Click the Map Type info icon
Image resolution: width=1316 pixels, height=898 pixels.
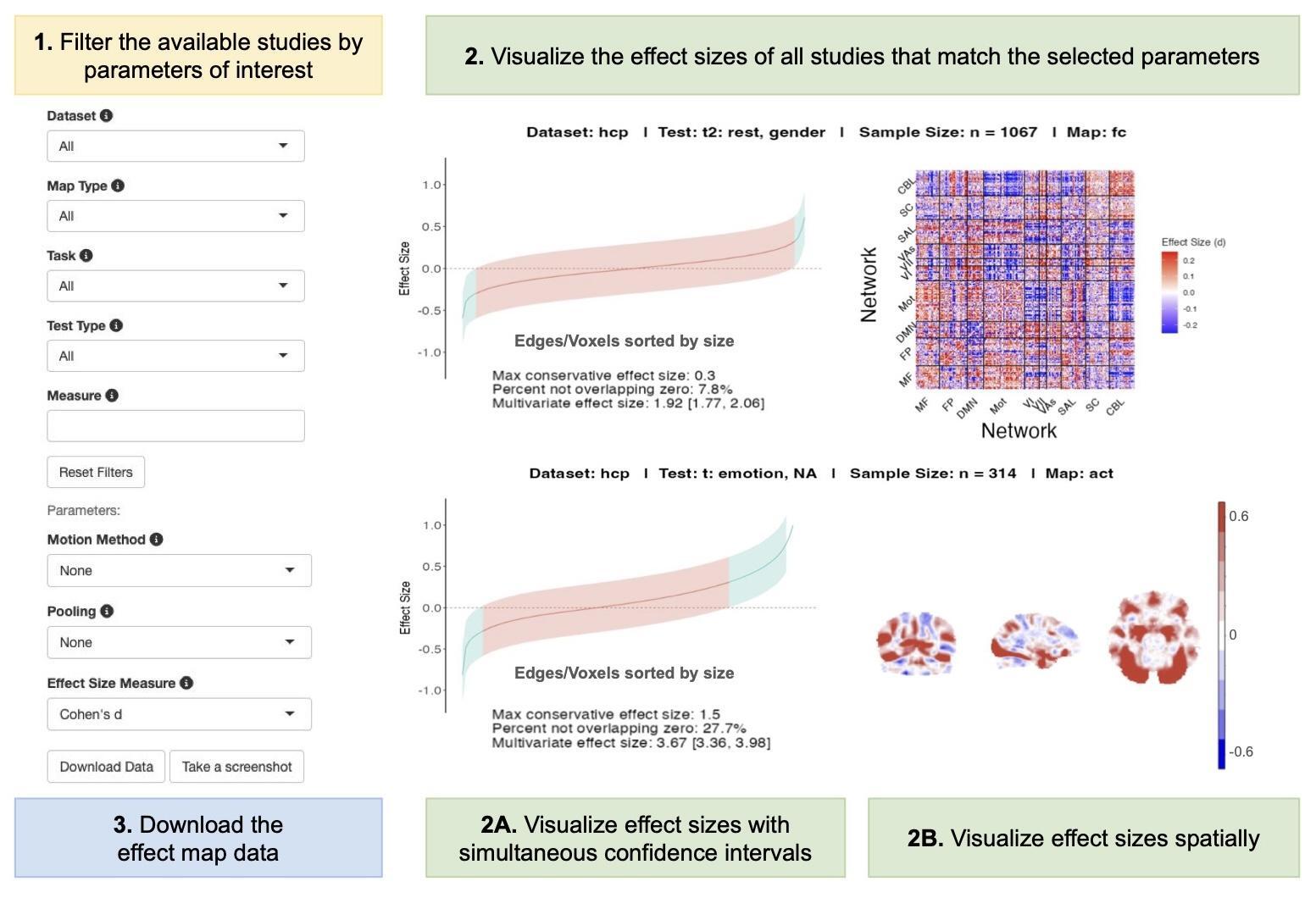pyautogui.click(x=118, y=186)
